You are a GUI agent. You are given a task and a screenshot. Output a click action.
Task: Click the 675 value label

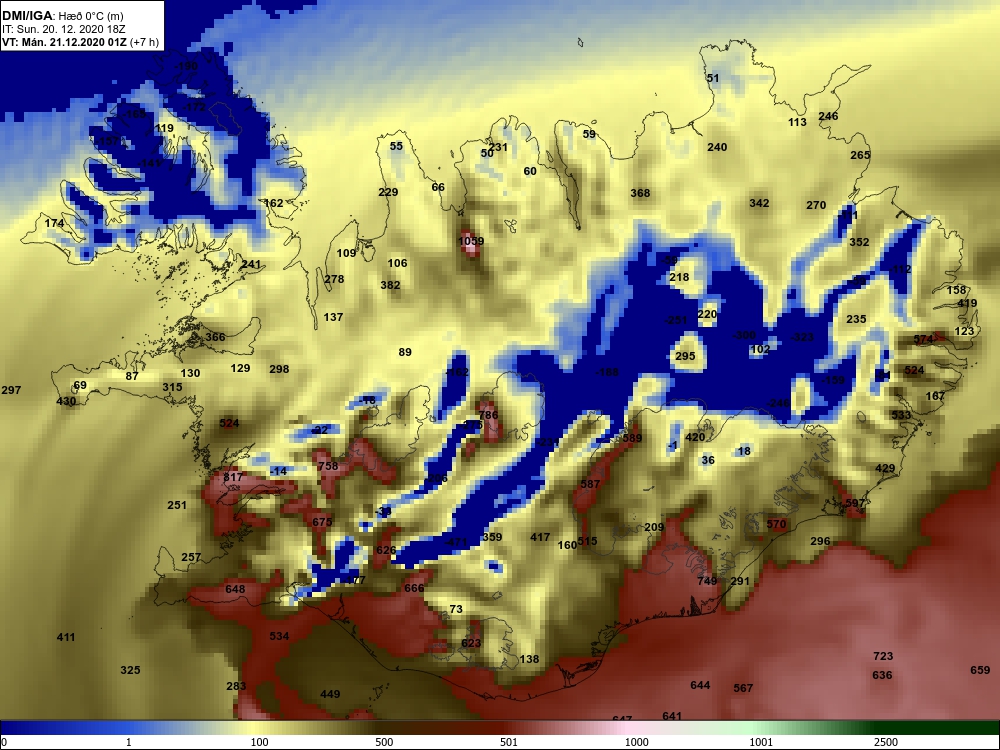(322, 522)
